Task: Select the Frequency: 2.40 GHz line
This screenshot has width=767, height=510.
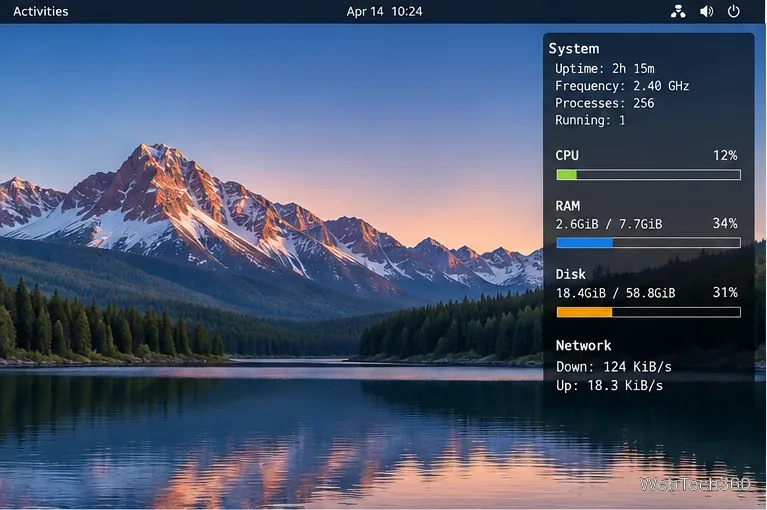Action: point(622,86)
